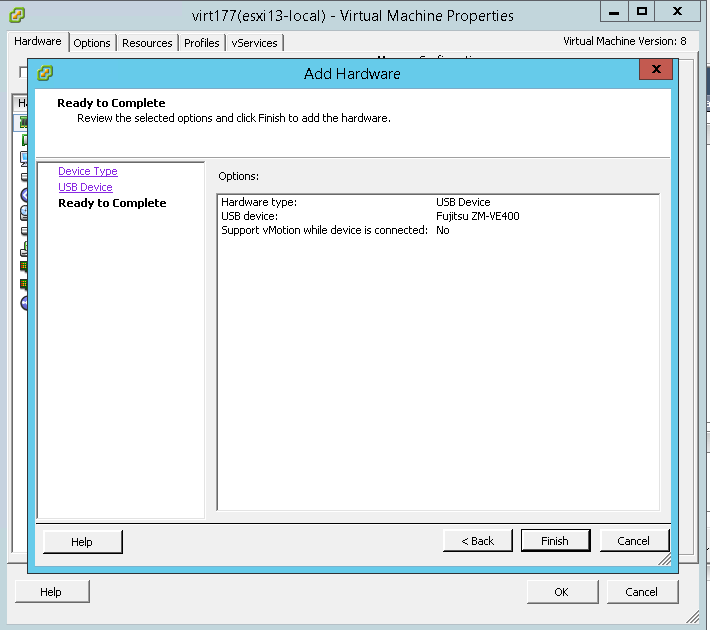Select the 'Fujitsu ZM-VE400' value
Image resolution: width=710 pixels, height=630 pixels.
coord(478,216)
